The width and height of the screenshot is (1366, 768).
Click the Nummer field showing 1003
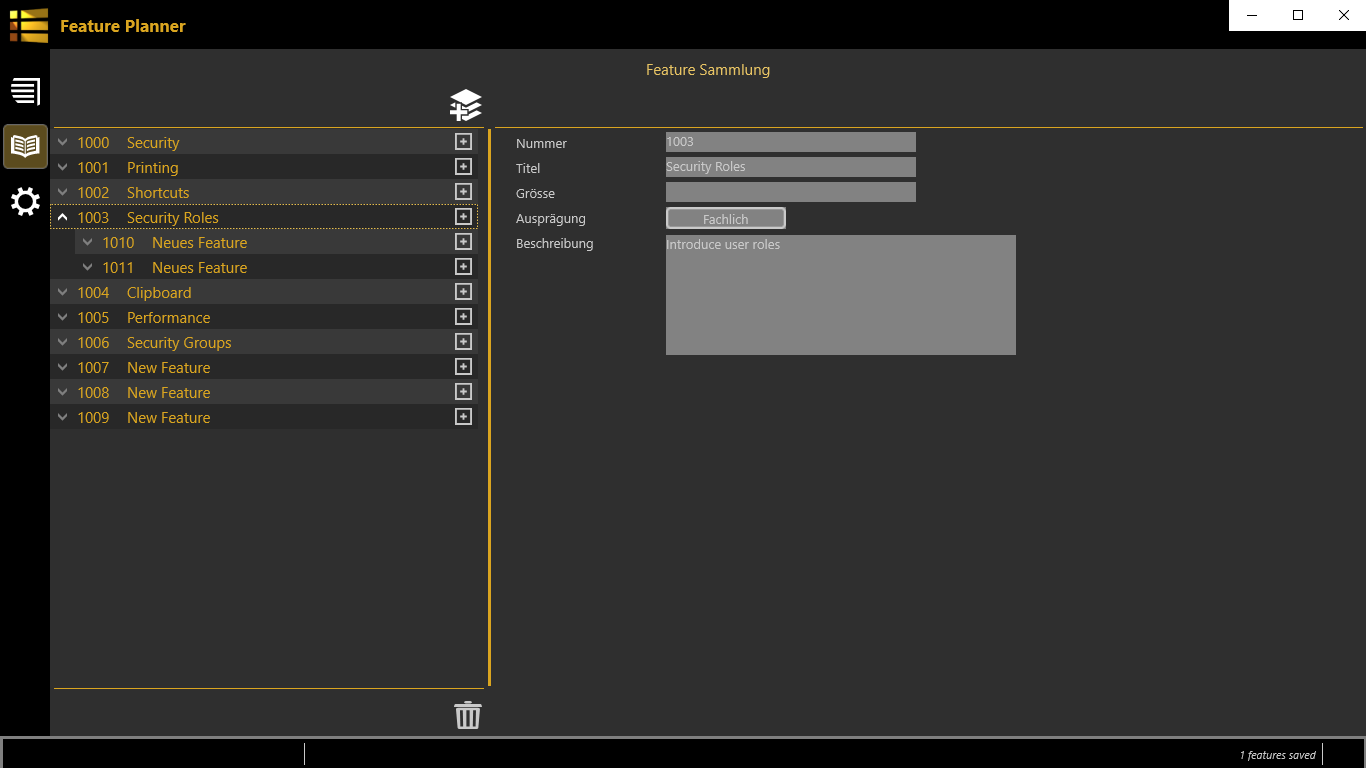click(x=791, y=142)
